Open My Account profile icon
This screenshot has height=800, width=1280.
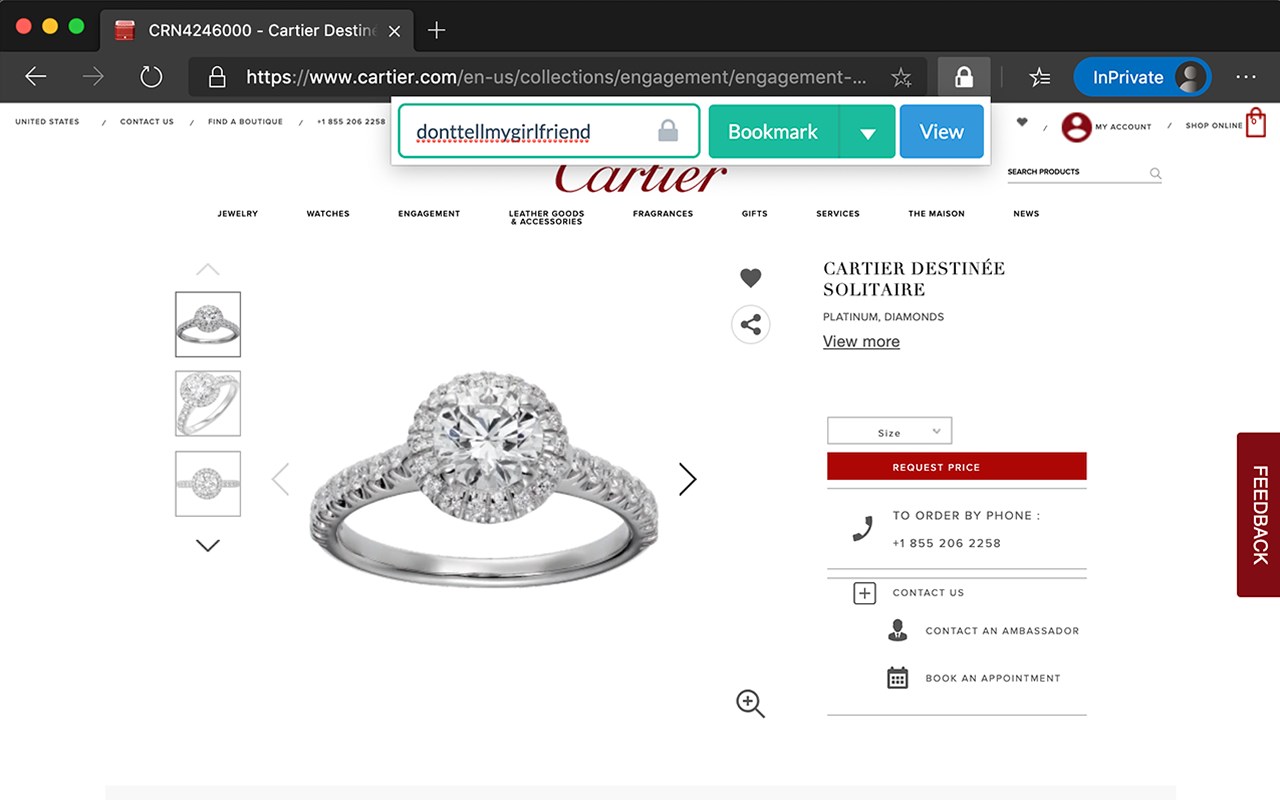point(1076,126)
